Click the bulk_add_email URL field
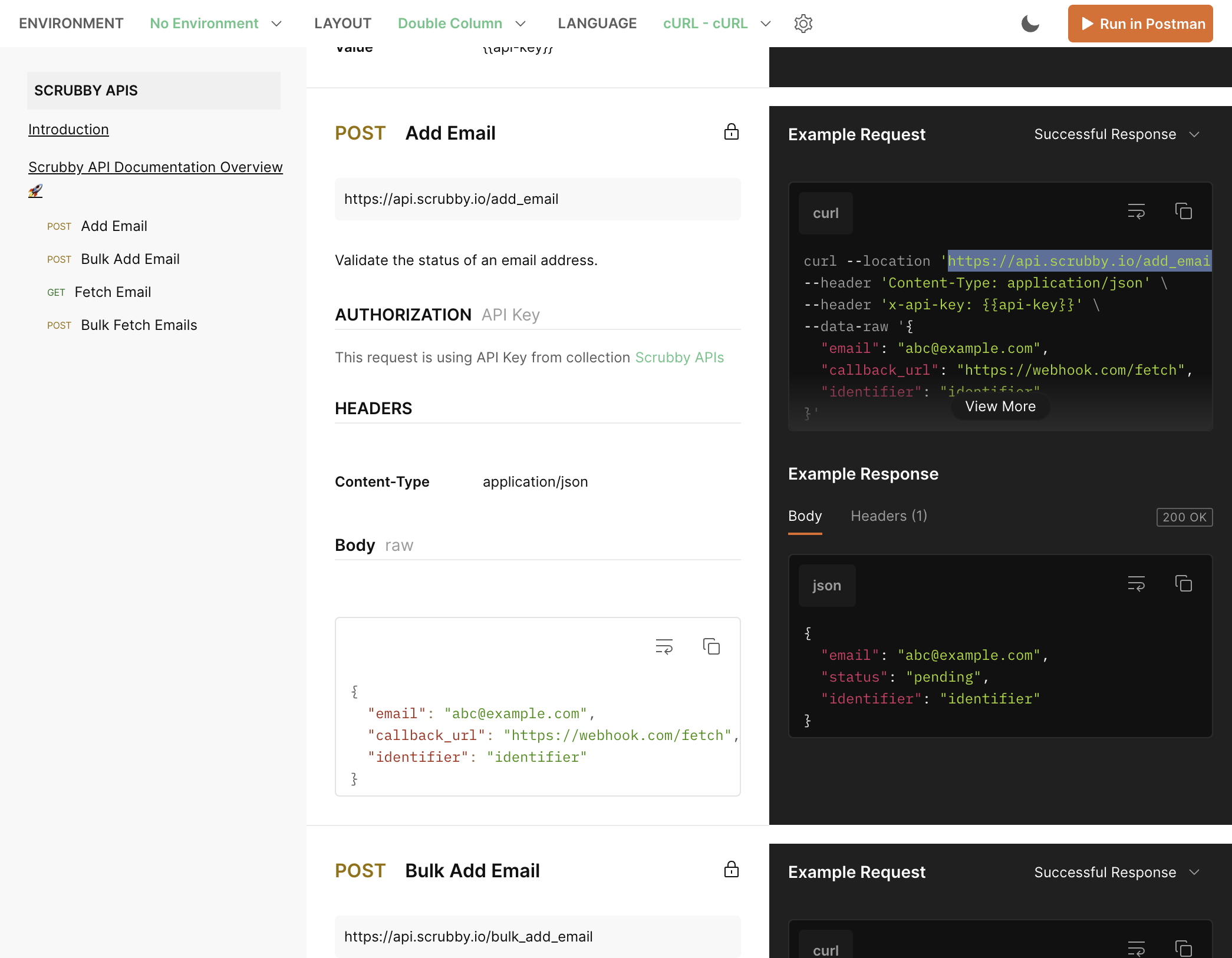This screenshot has height=958, width=1232. (x=538, y=937)
